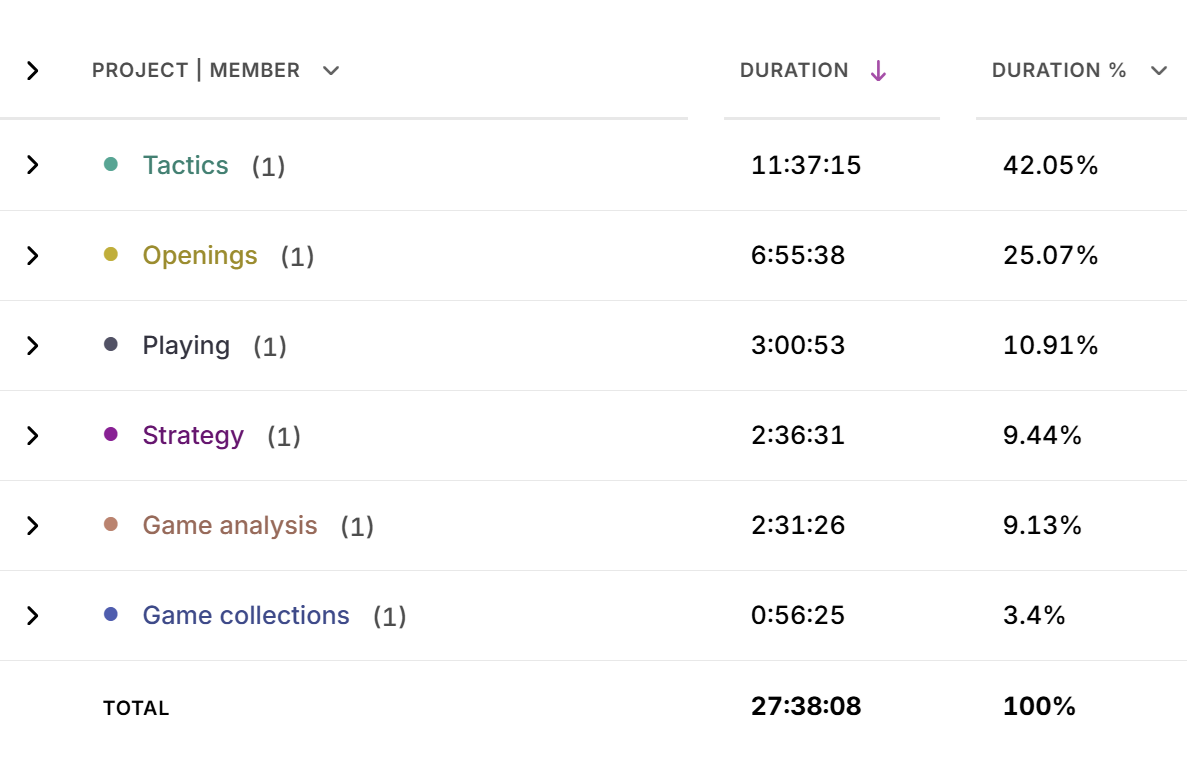Open the Duration % column dropdown
1187x763 pixels.
coord(1159,70)
